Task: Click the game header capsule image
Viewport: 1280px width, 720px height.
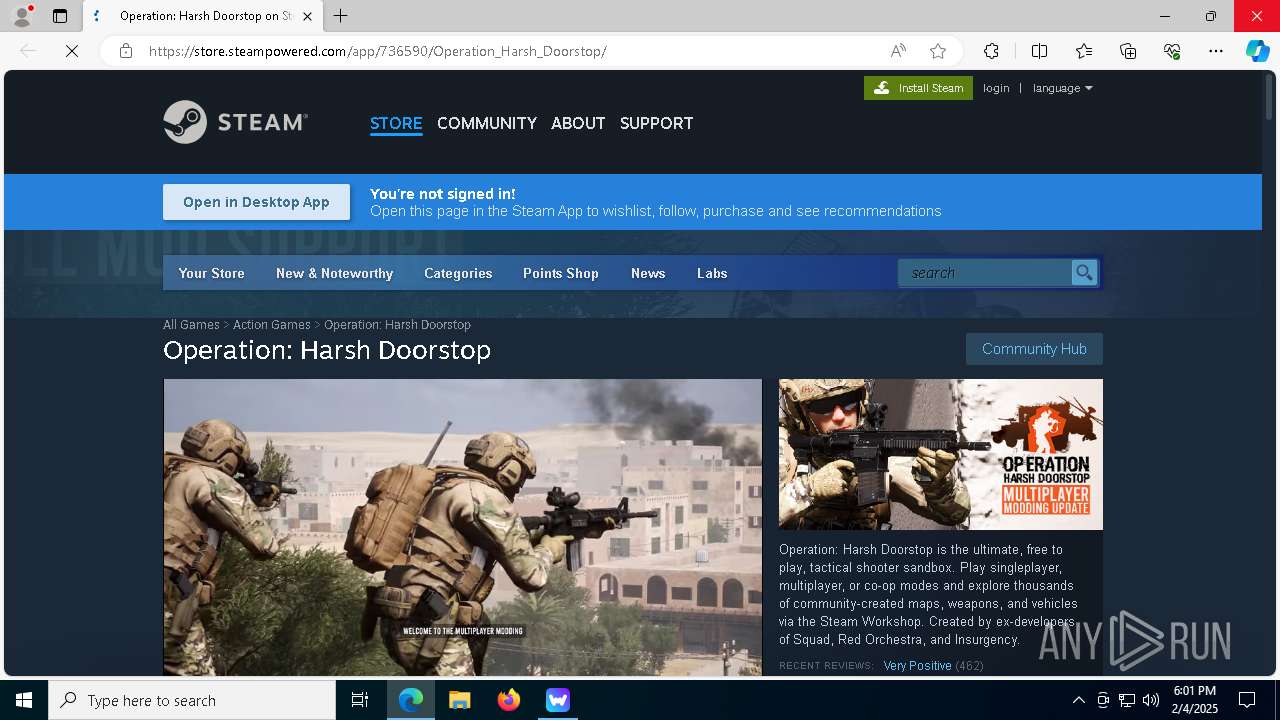Action: tap(941, 454)
